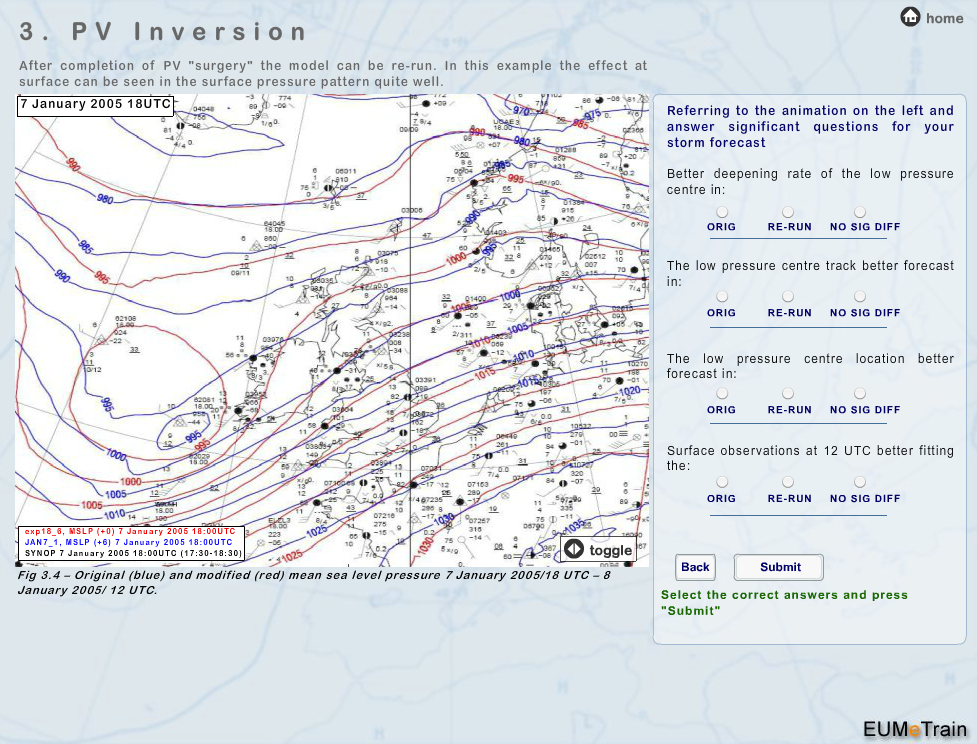Click the home text link
The image size is (977, 744).
pos(944,18)
